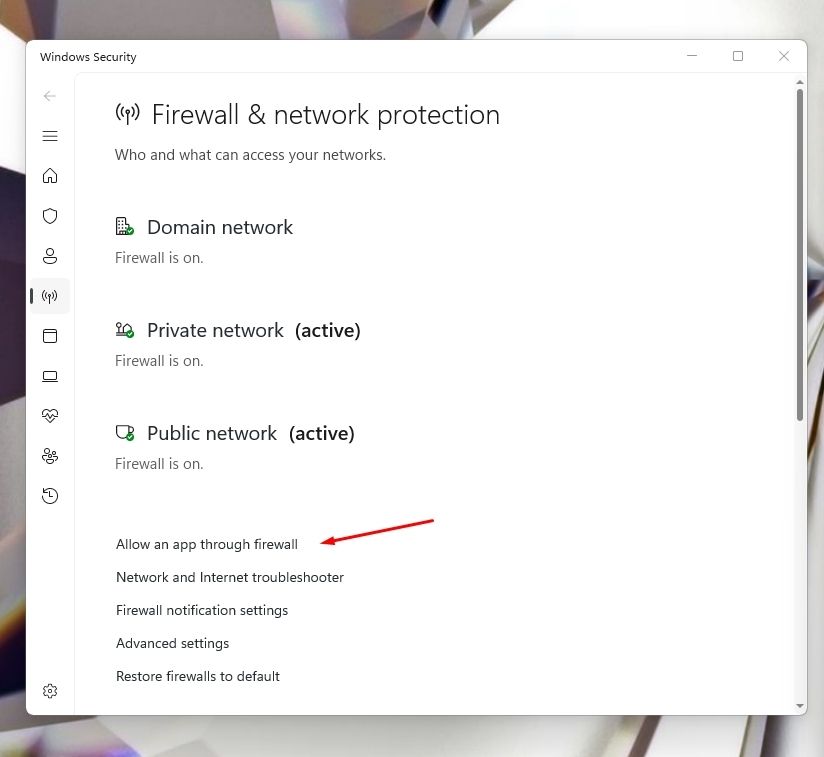Select the Firewall & network protection wifi icon

click(x=50, y=296)
